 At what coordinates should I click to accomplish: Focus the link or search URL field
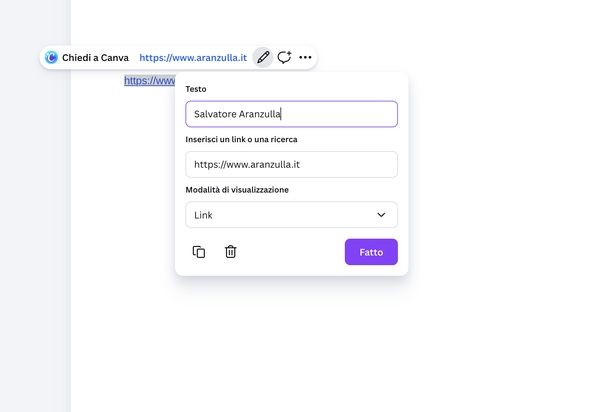tap(291, 164)
